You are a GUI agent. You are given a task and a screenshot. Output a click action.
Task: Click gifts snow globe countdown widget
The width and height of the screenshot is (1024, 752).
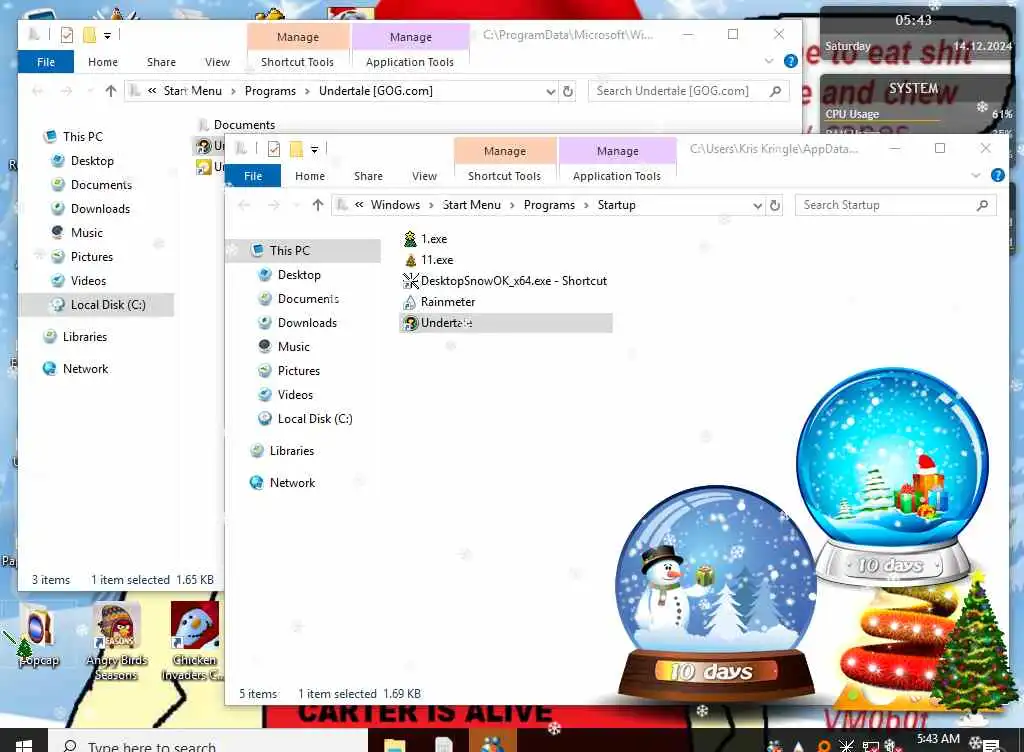892,476
